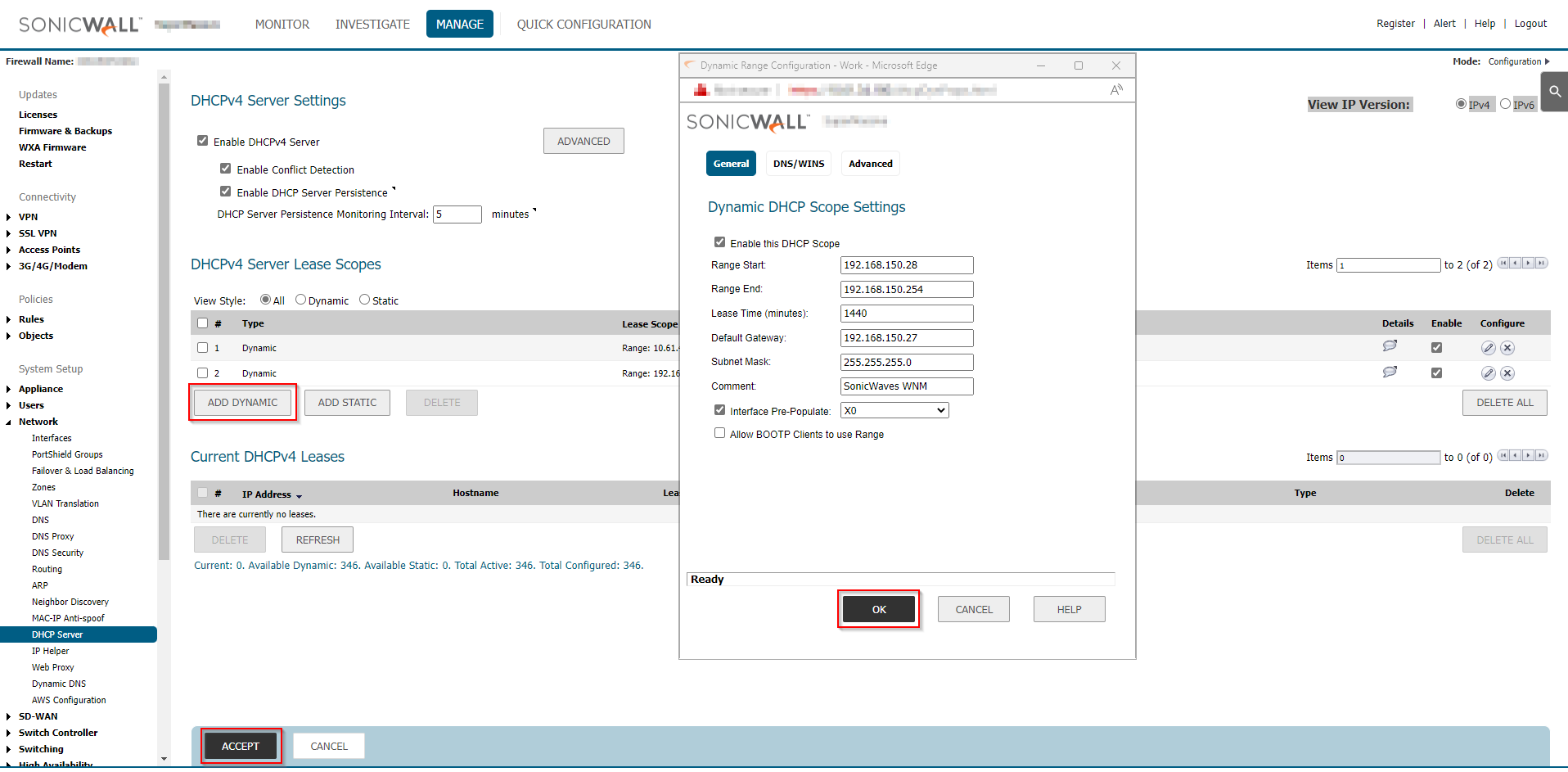1568x772 pixels.
Task: Check Allow BOOTP Clients to use Range
Action: [719, 433]
